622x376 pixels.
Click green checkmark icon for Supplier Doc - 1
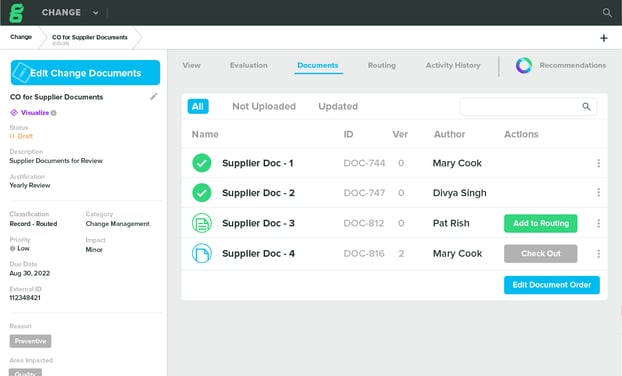tap(202, 163)
